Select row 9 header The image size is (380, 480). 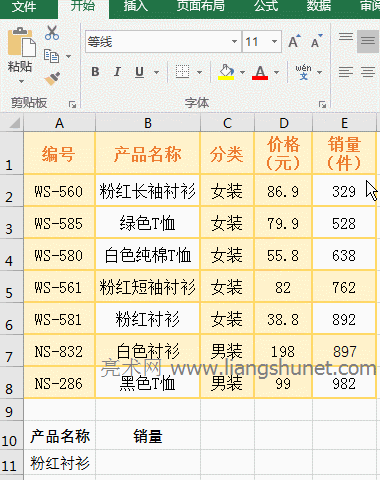click(11, 410)
